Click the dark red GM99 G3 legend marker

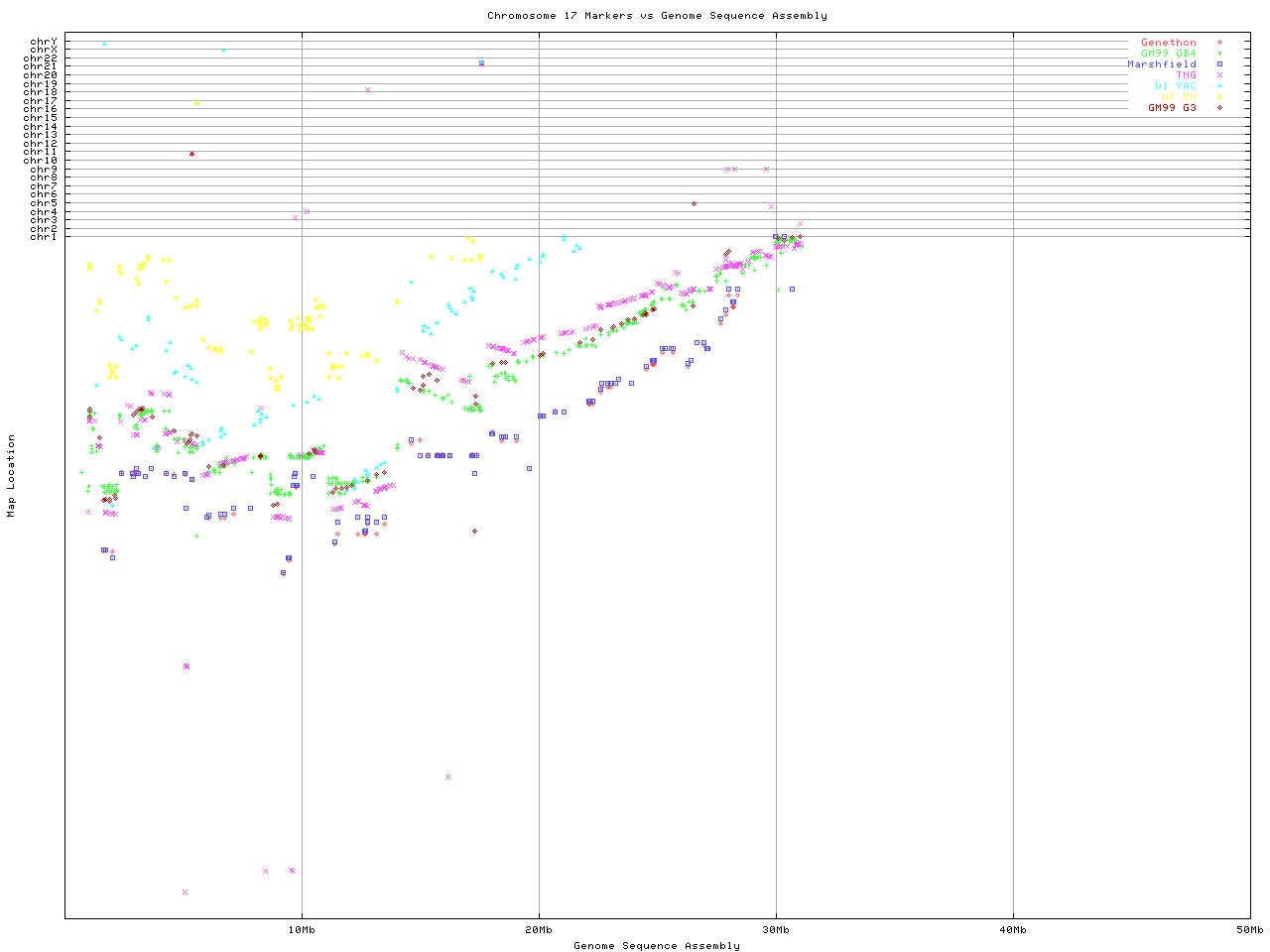coord(1219,108)
